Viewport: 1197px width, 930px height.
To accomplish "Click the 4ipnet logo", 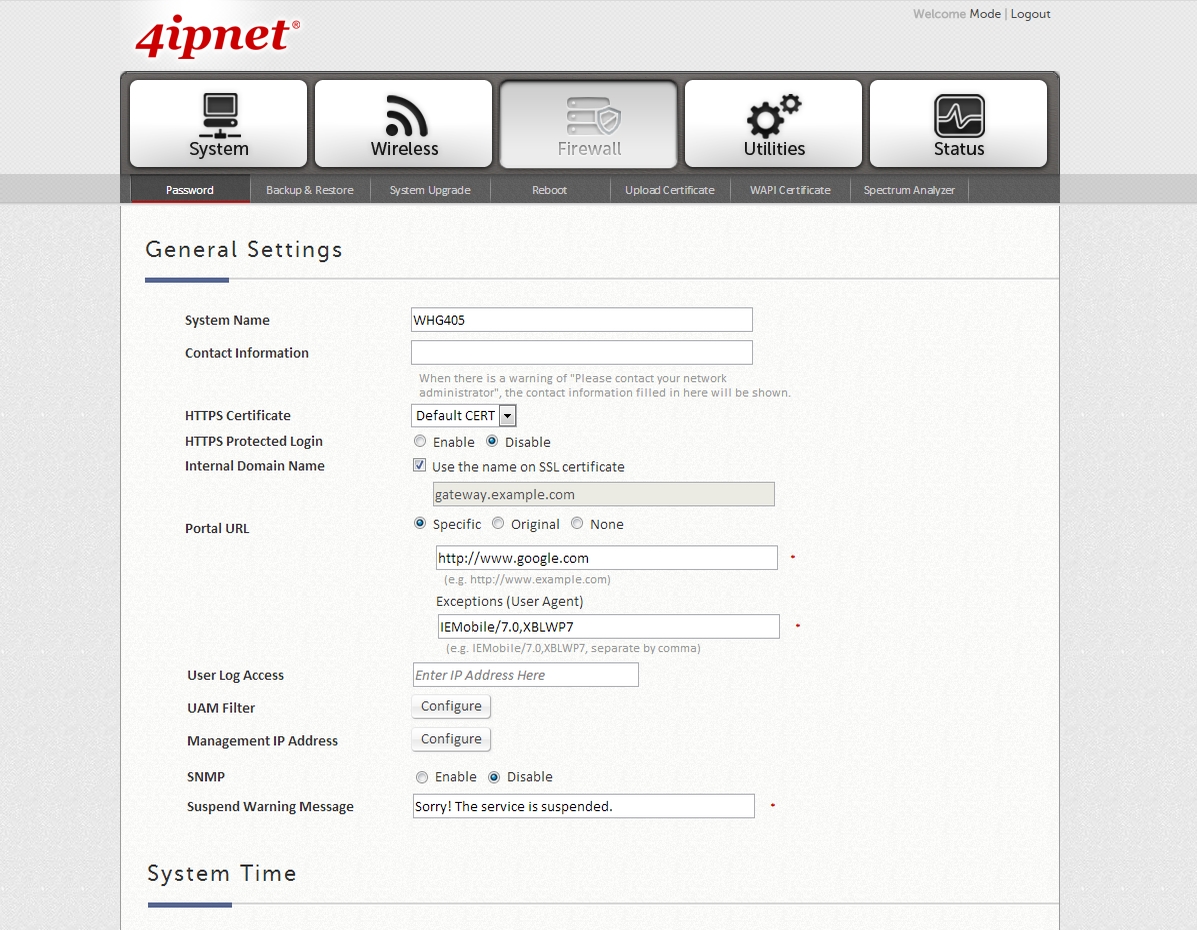I will (217, 37).
